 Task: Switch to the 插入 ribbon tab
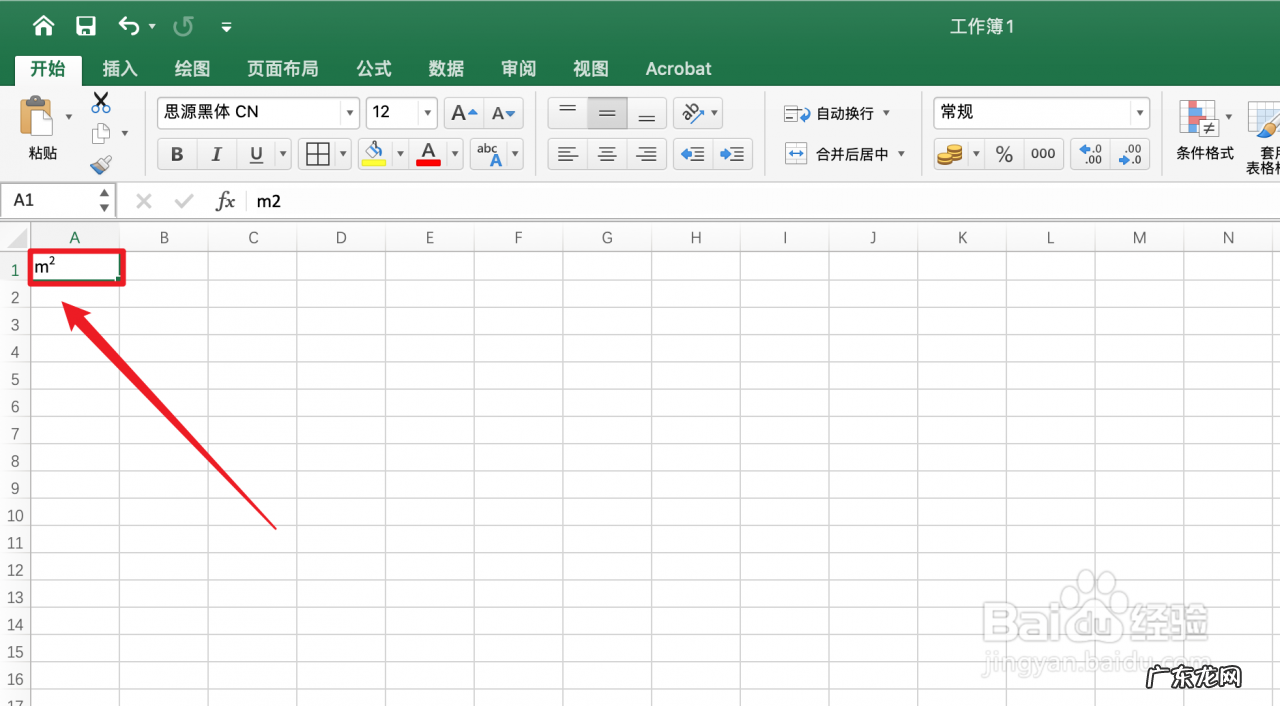(119, 68)
